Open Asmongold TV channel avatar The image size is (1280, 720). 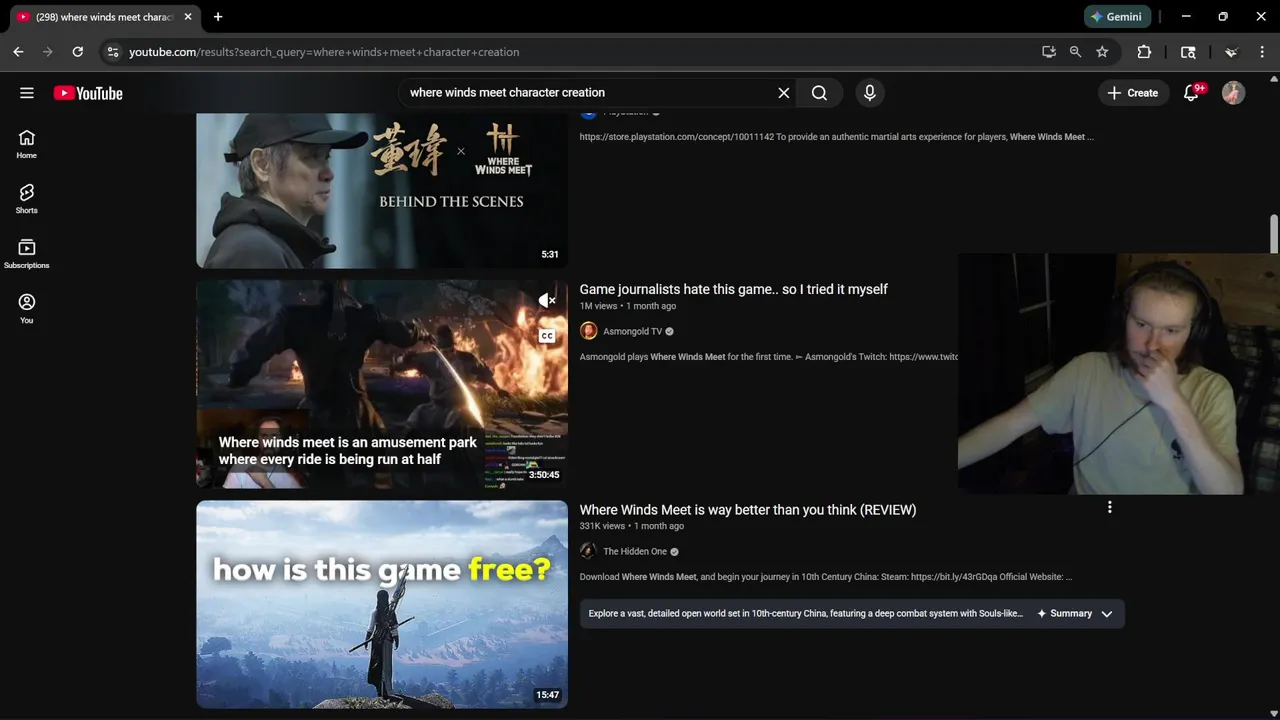pyautogui.click(x=588, y=331)
